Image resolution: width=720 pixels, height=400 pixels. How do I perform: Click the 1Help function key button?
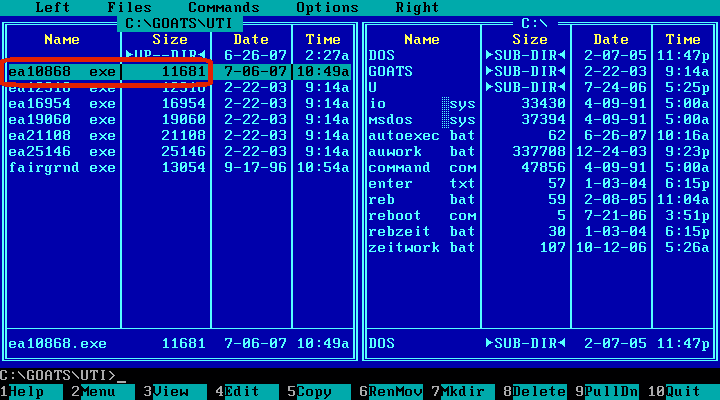tap(31, 392)
